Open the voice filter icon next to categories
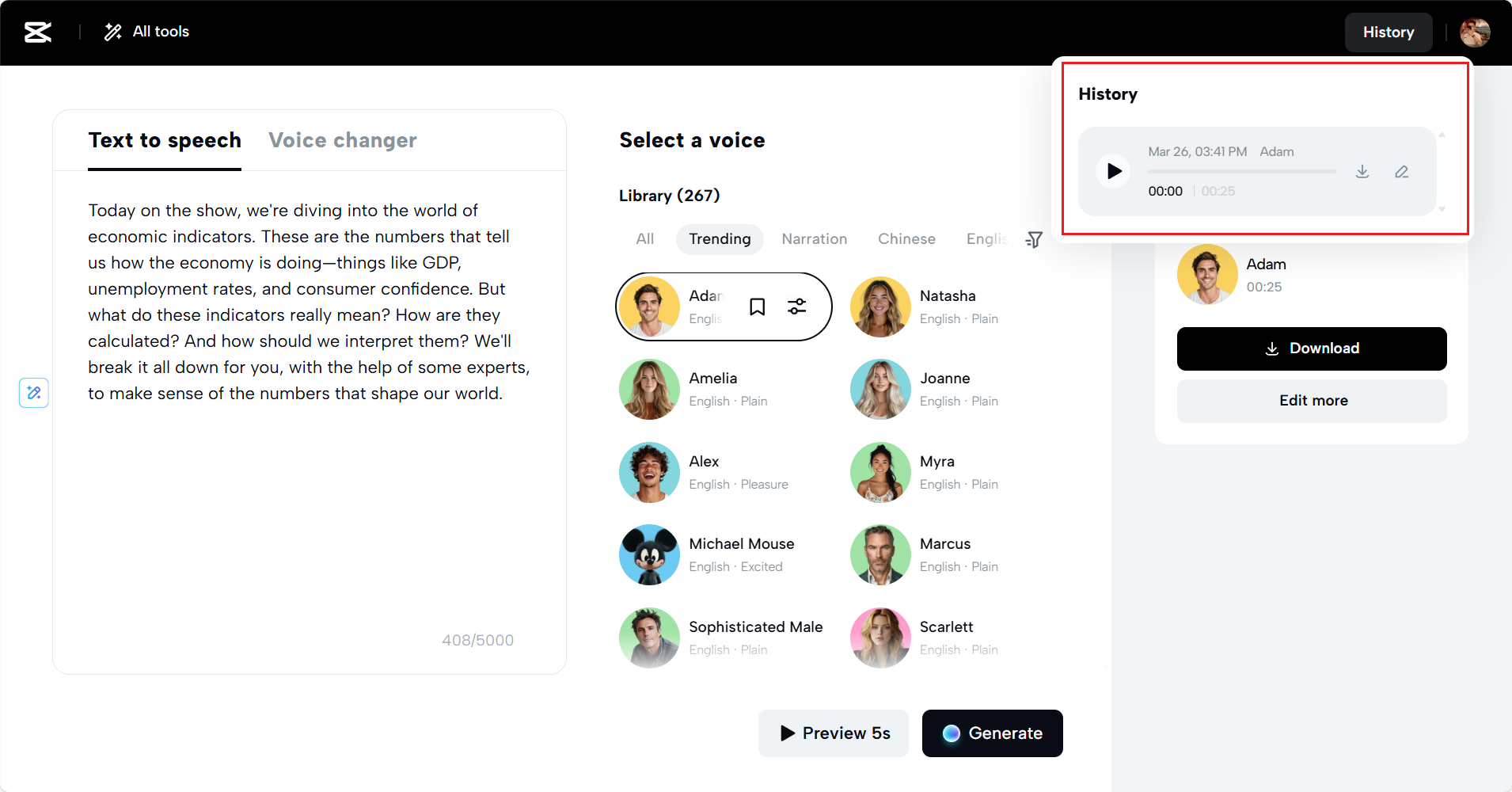Image resolution: width=1512 pixels, height=792 pixels. tap(1034, 238)
